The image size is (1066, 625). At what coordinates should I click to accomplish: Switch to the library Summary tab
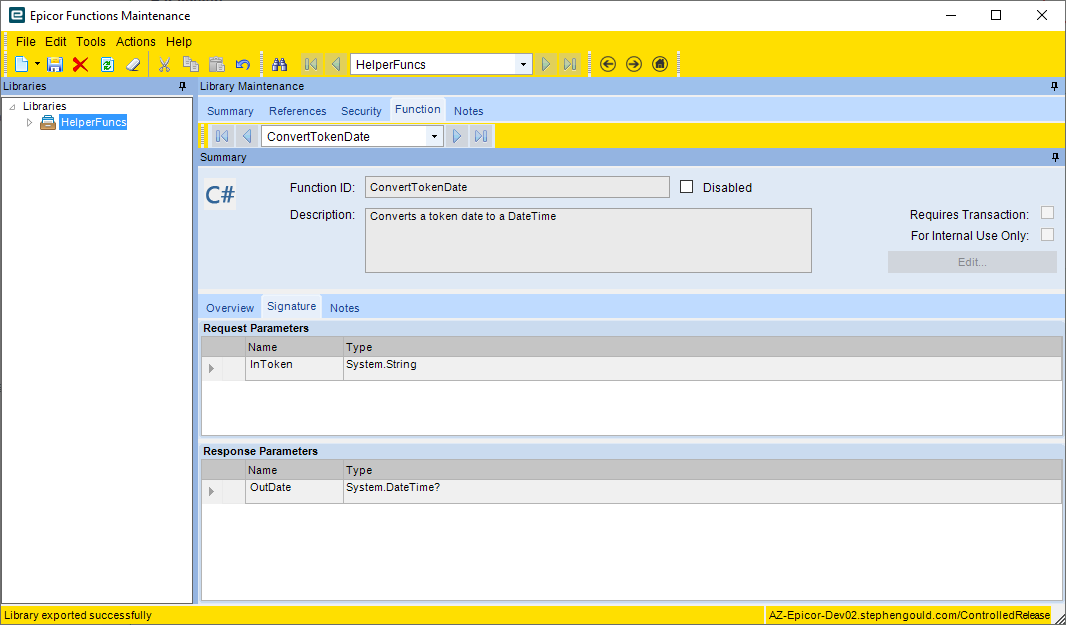[x=230, y=111]
